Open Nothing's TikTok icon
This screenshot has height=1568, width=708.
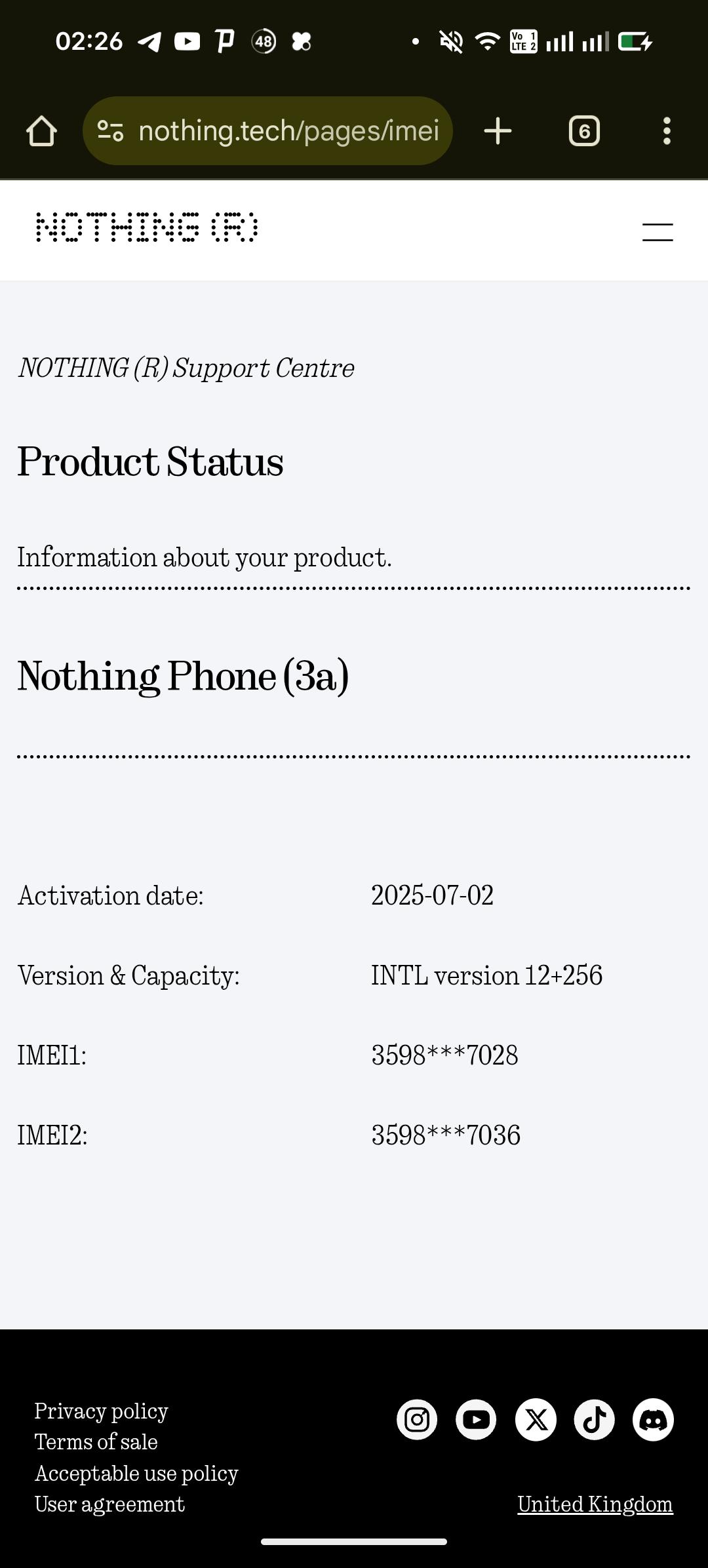(595, 1420)
